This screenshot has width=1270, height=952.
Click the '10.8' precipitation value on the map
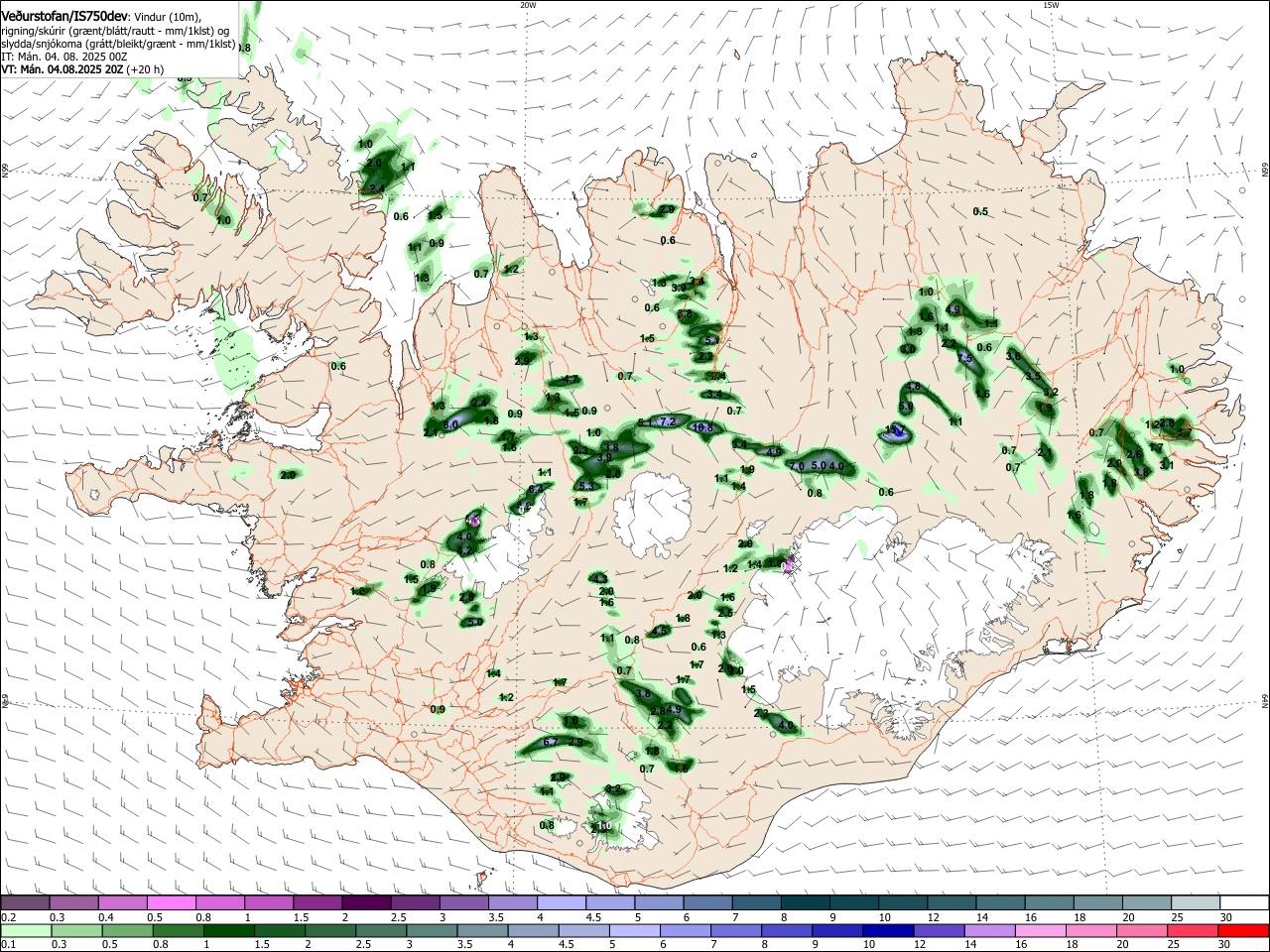[x=702, y=428]
